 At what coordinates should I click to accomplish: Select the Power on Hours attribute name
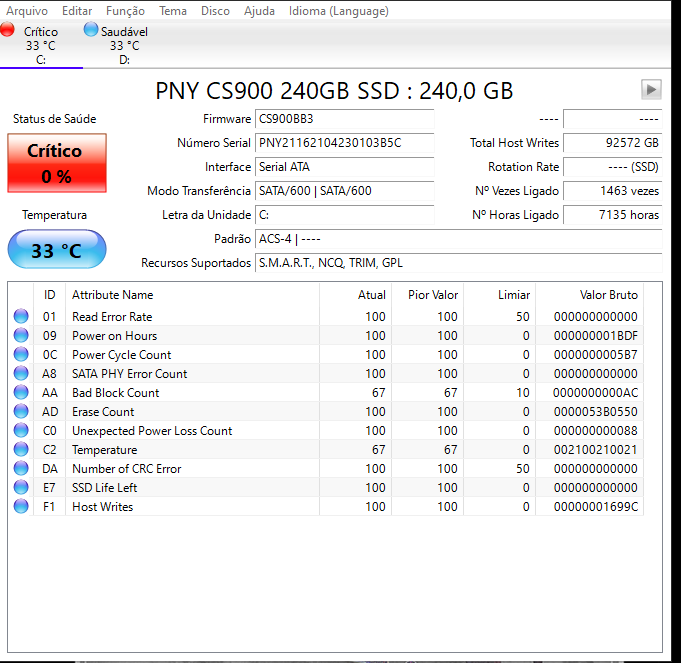pyautogui.click(x=115, y=336)
